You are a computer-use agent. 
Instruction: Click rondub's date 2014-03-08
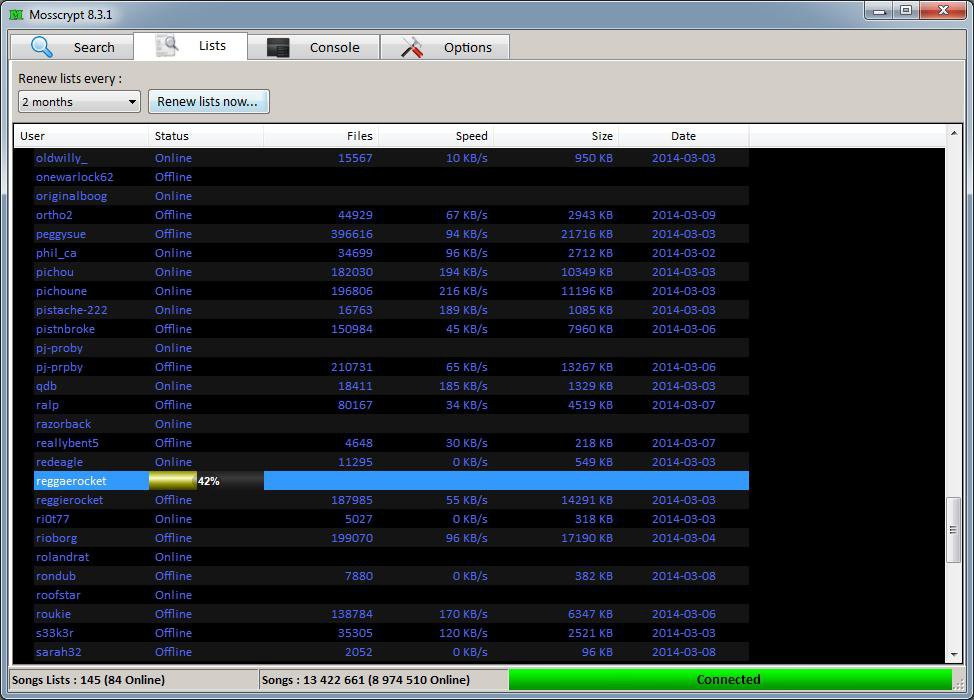coord(683,576)
